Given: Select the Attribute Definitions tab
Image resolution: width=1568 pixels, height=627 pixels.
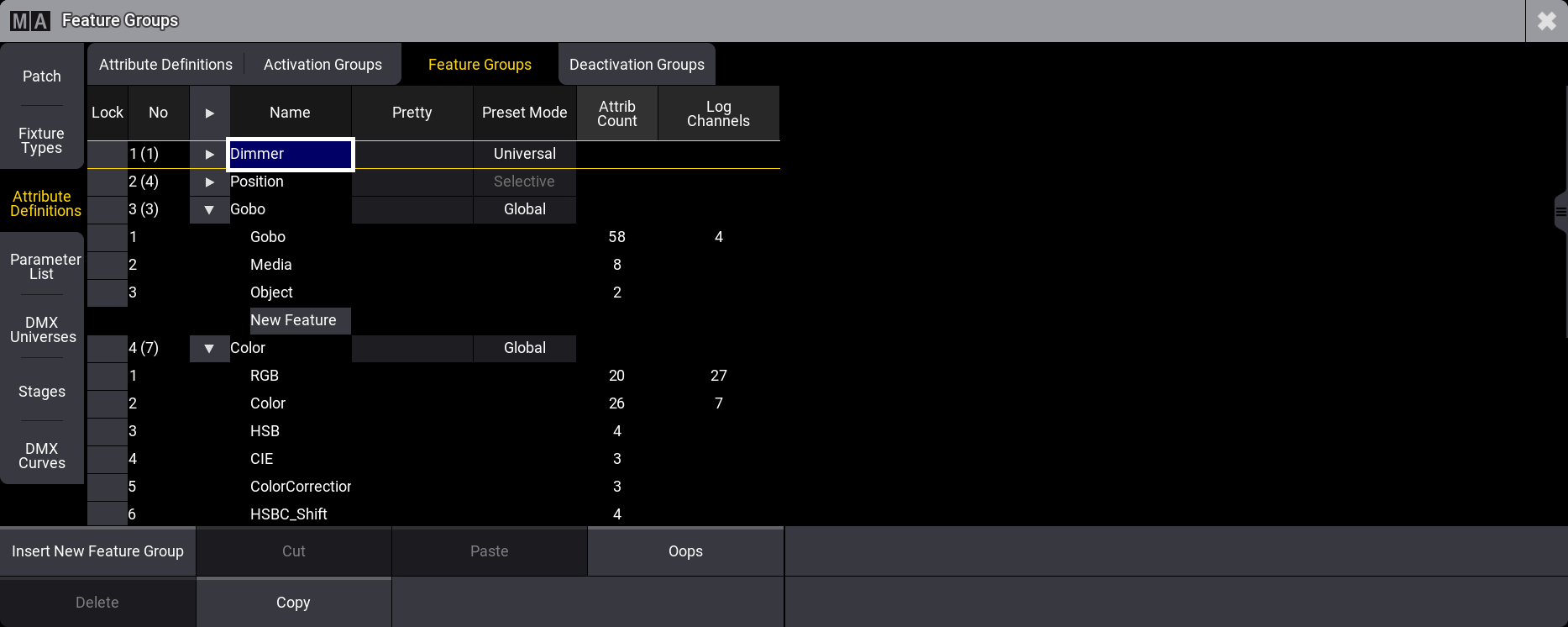Looking at the screenshot, I should tap(165, 65).
